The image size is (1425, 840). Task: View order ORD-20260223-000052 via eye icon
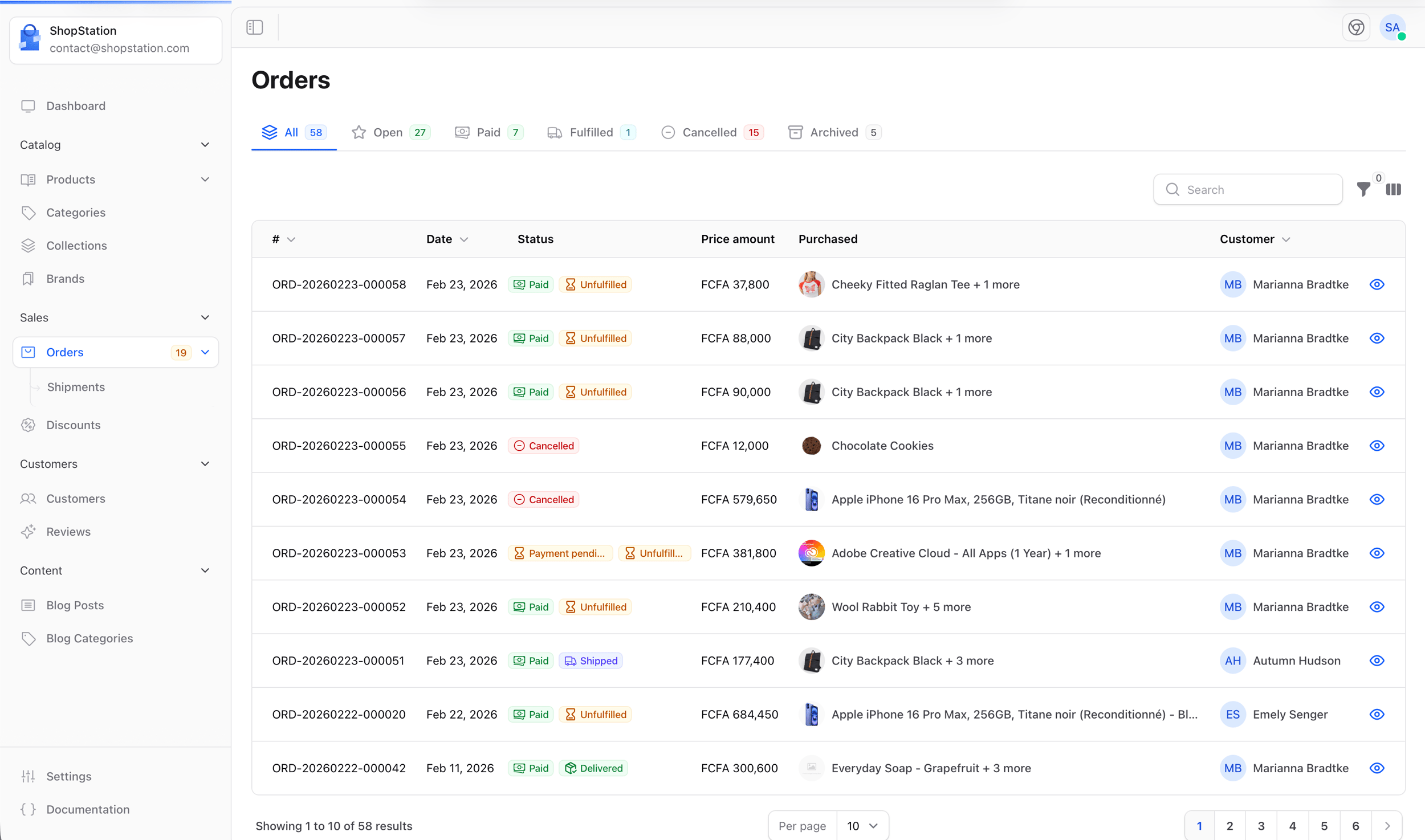[1377, 607]
